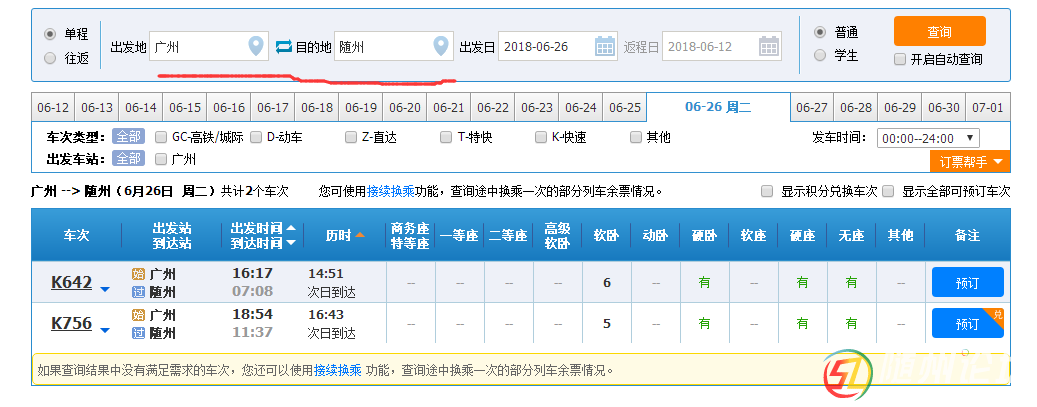Screen dimensions: 1037x407
Task: Expand K756 train stop details arrow
Action: tap(104, 330)
